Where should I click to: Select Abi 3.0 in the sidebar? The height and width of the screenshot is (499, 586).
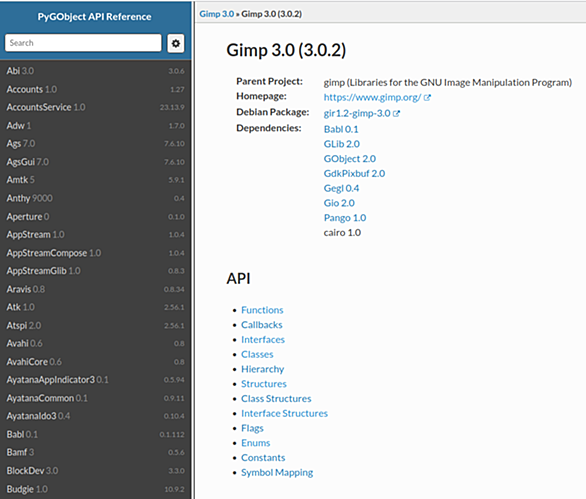[x=95, y=71]
